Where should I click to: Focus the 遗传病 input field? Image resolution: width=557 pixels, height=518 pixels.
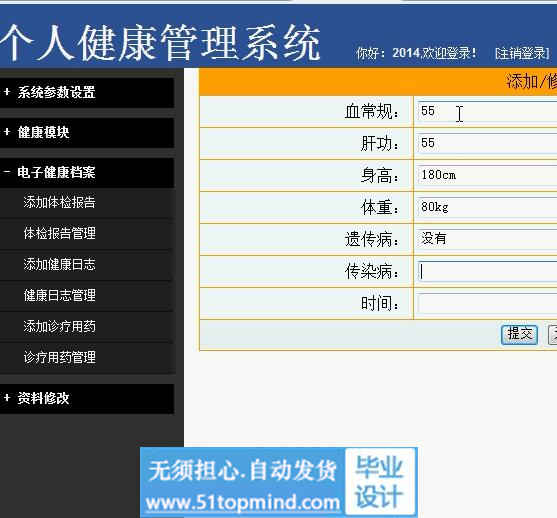click(x=487, y=239)
